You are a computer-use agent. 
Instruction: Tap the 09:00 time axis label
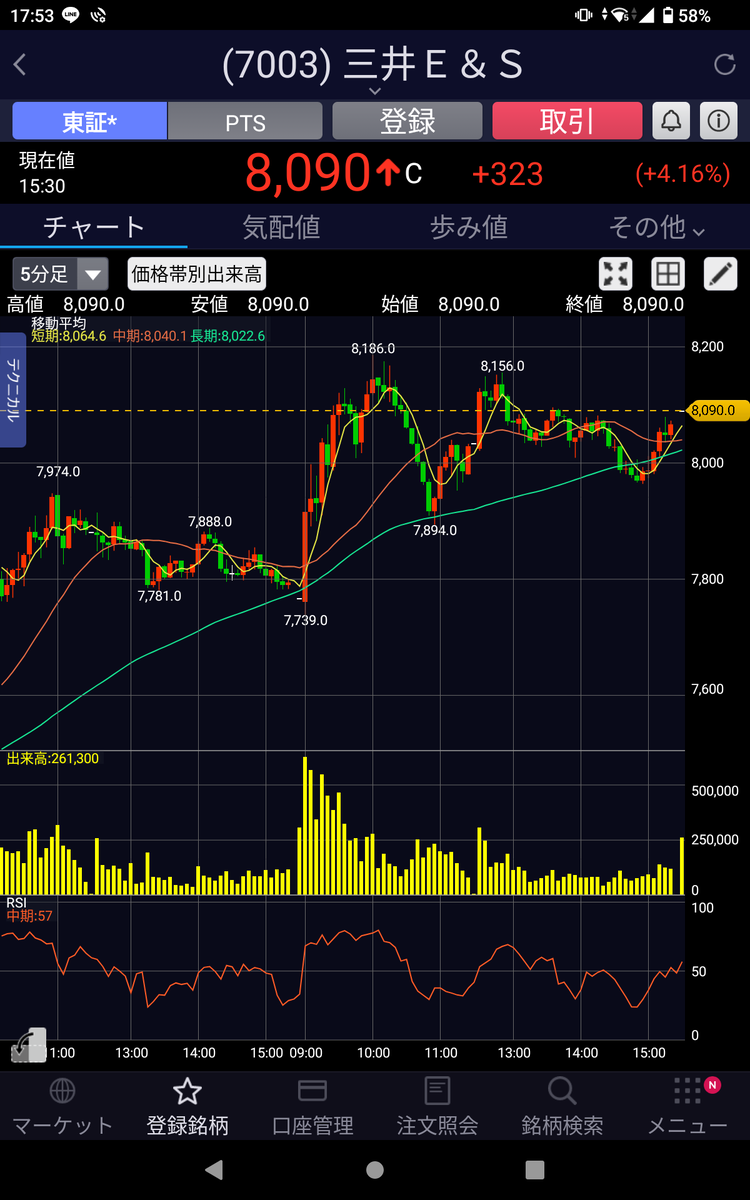click(x=306, y=1053)
